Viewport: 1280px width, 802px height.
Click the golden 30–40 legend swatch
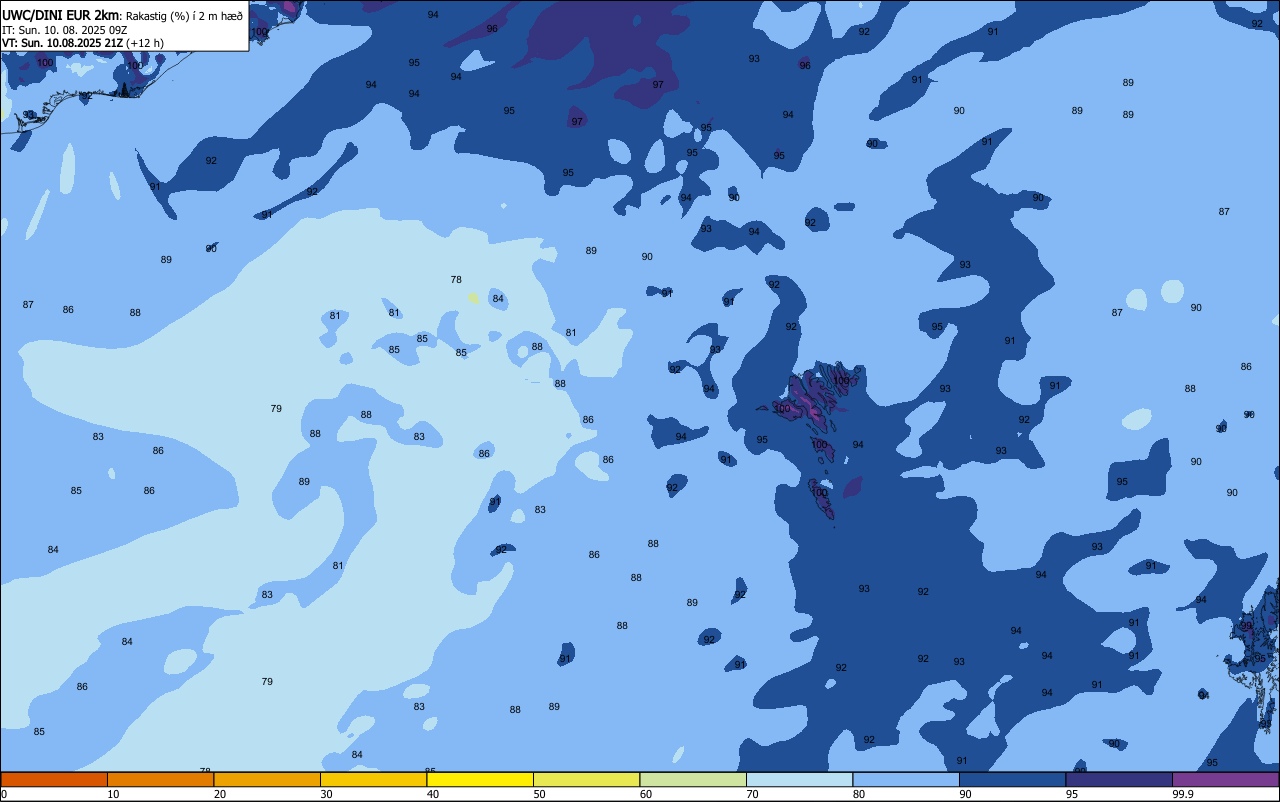coord(373,779)
